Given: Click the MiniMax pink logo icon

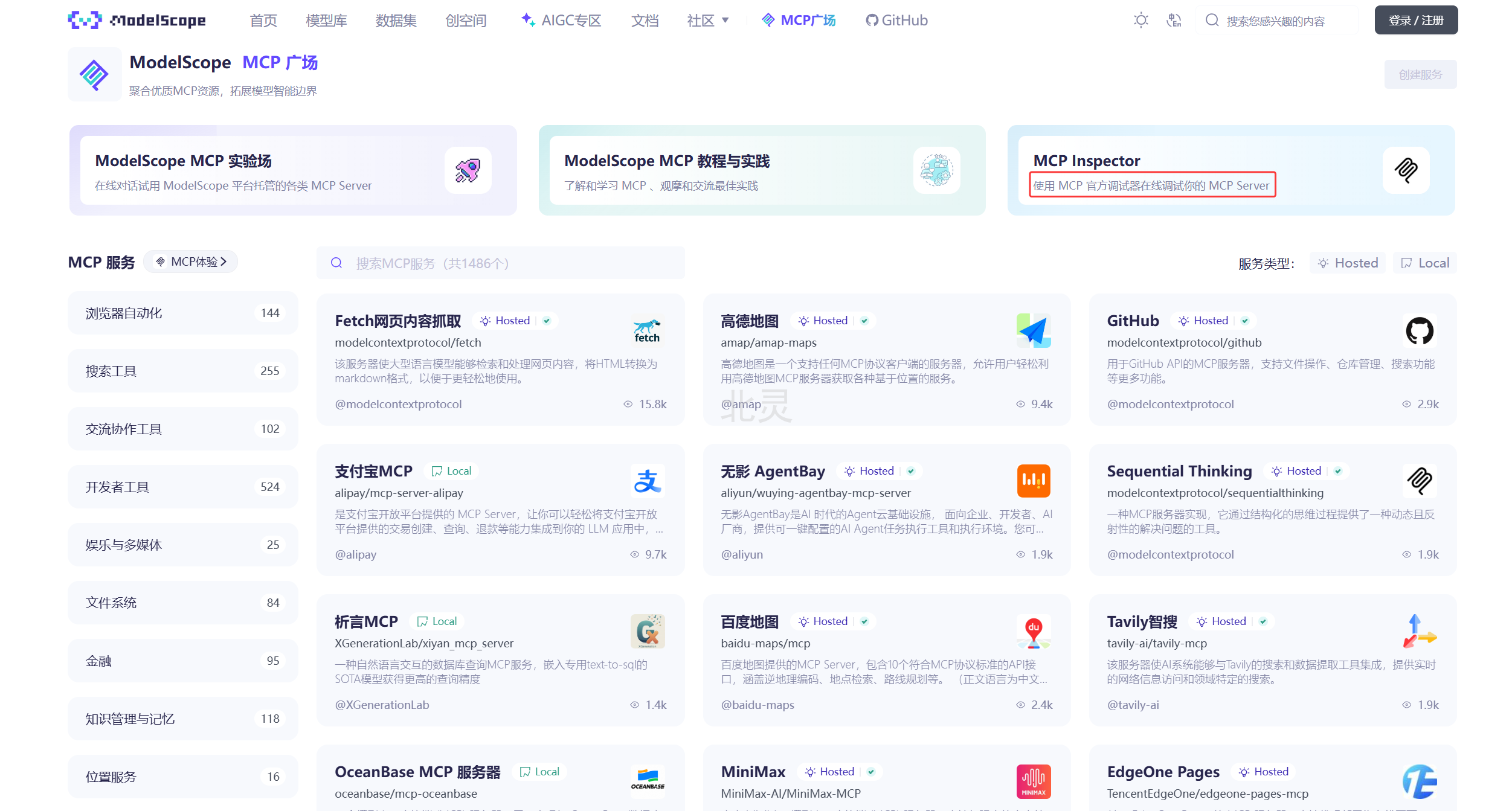Looking at the screenshot, I should pyautogui.click(x=1034, y=782).
